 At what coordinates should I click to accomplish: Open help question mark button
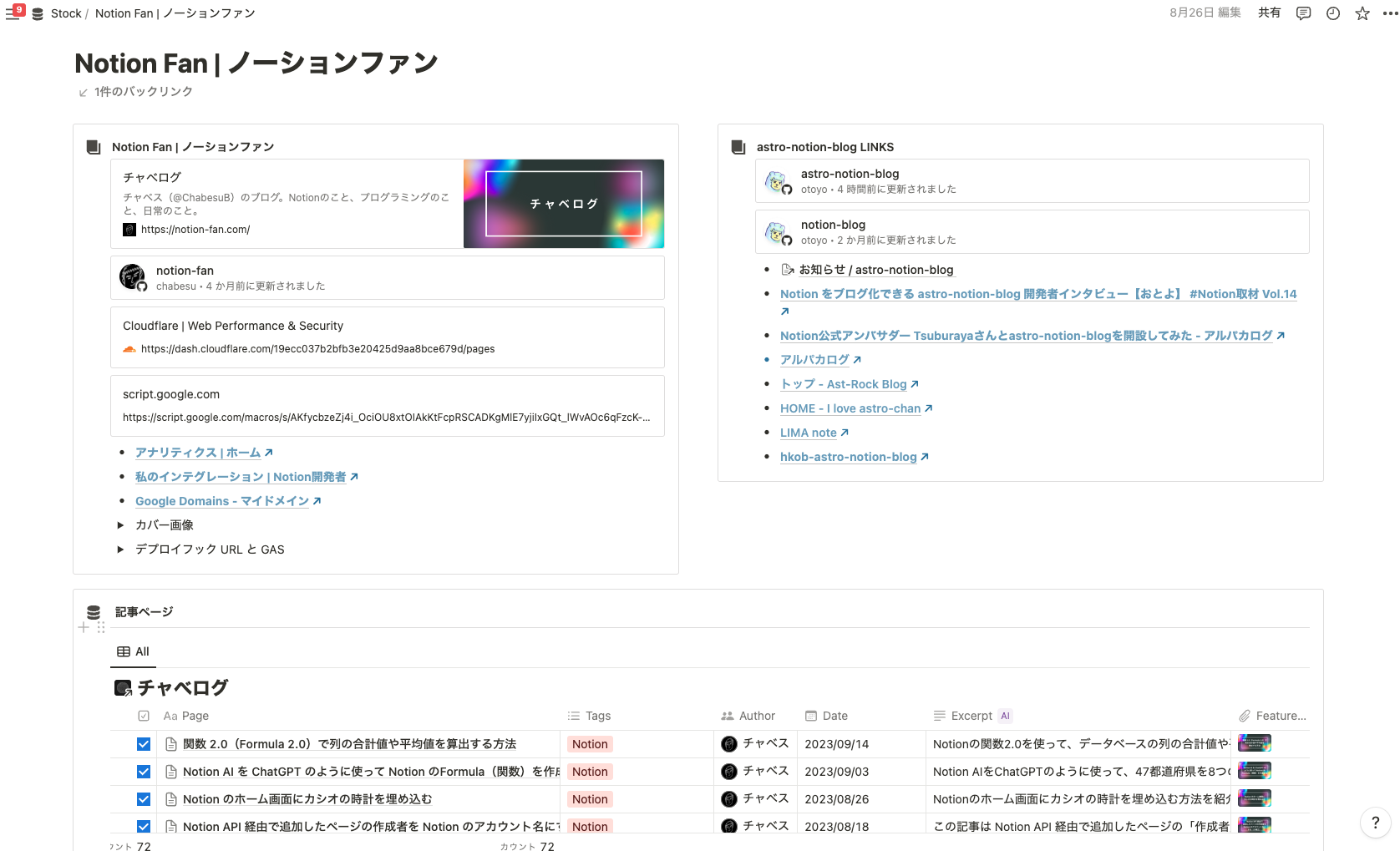click(x=1376, y=823)
